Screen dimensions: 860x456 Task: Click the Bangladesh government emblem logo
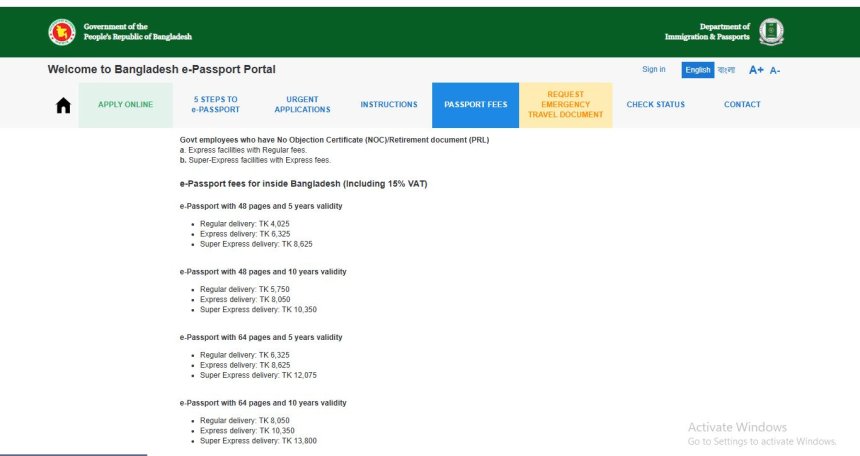coord(62,32)
